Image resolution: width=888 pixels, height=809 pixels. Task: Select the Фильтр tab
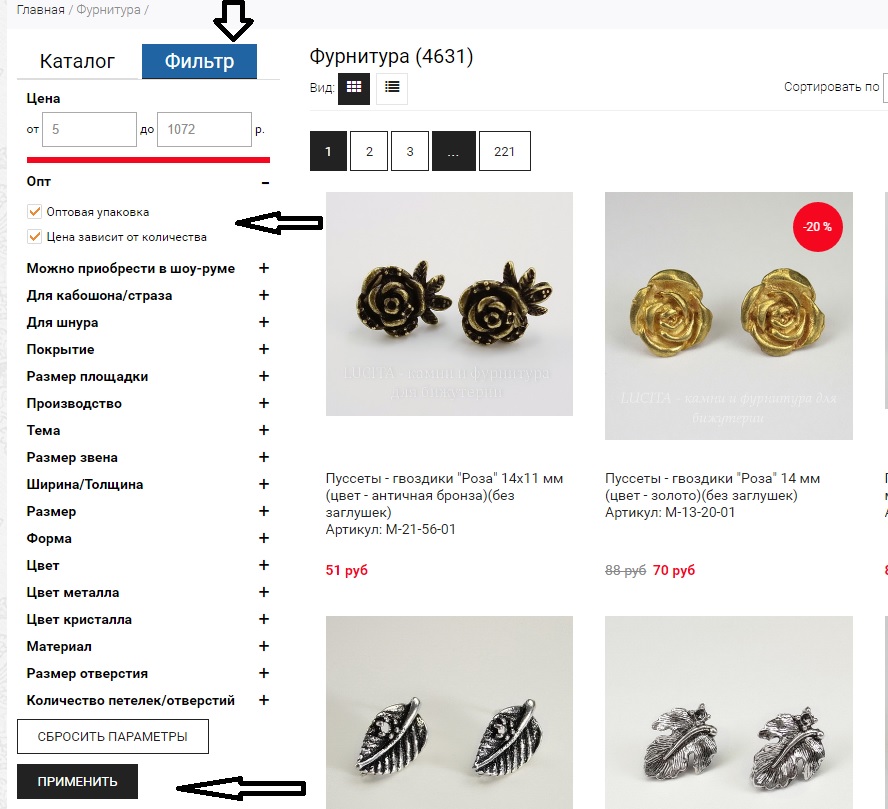pos(199,62)
